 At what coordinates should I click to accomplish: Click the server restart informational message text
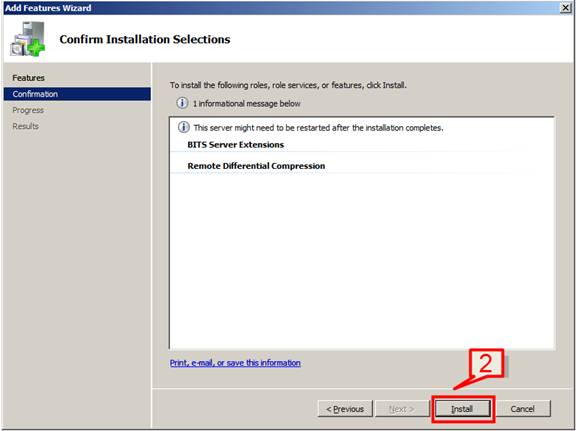pyautogui.click(x=318, y=128)
